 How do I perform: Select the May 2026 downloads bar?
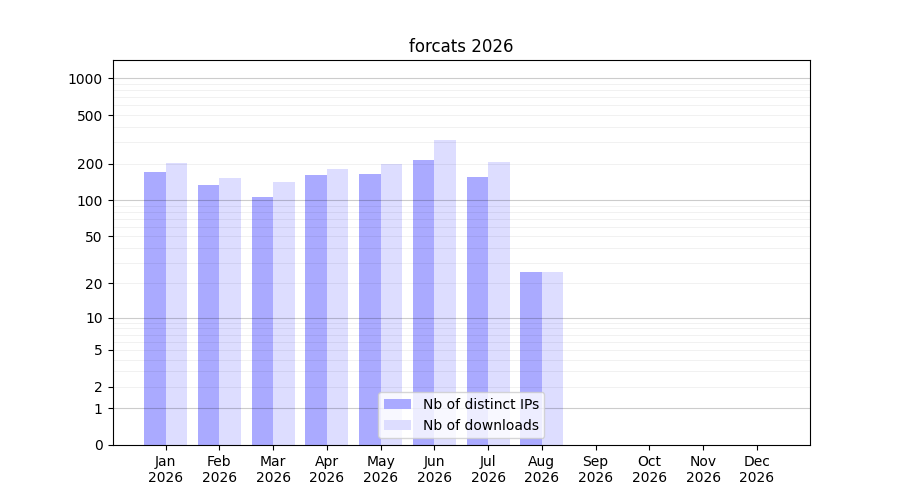391,305
